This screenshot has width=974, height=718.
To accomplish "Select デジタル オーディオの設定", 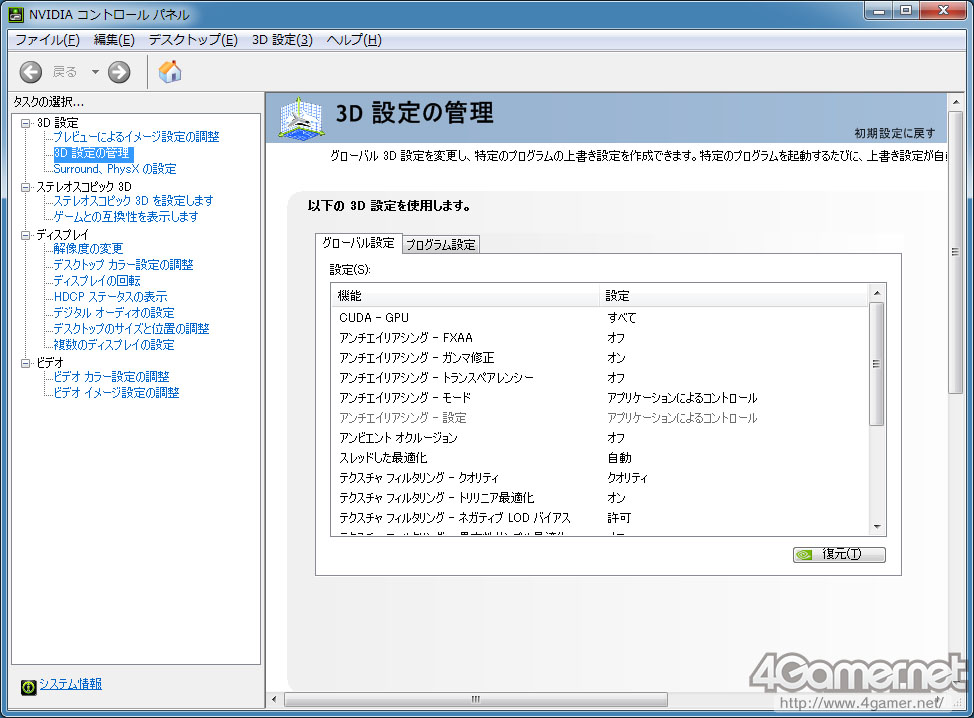I will [114, 312].
